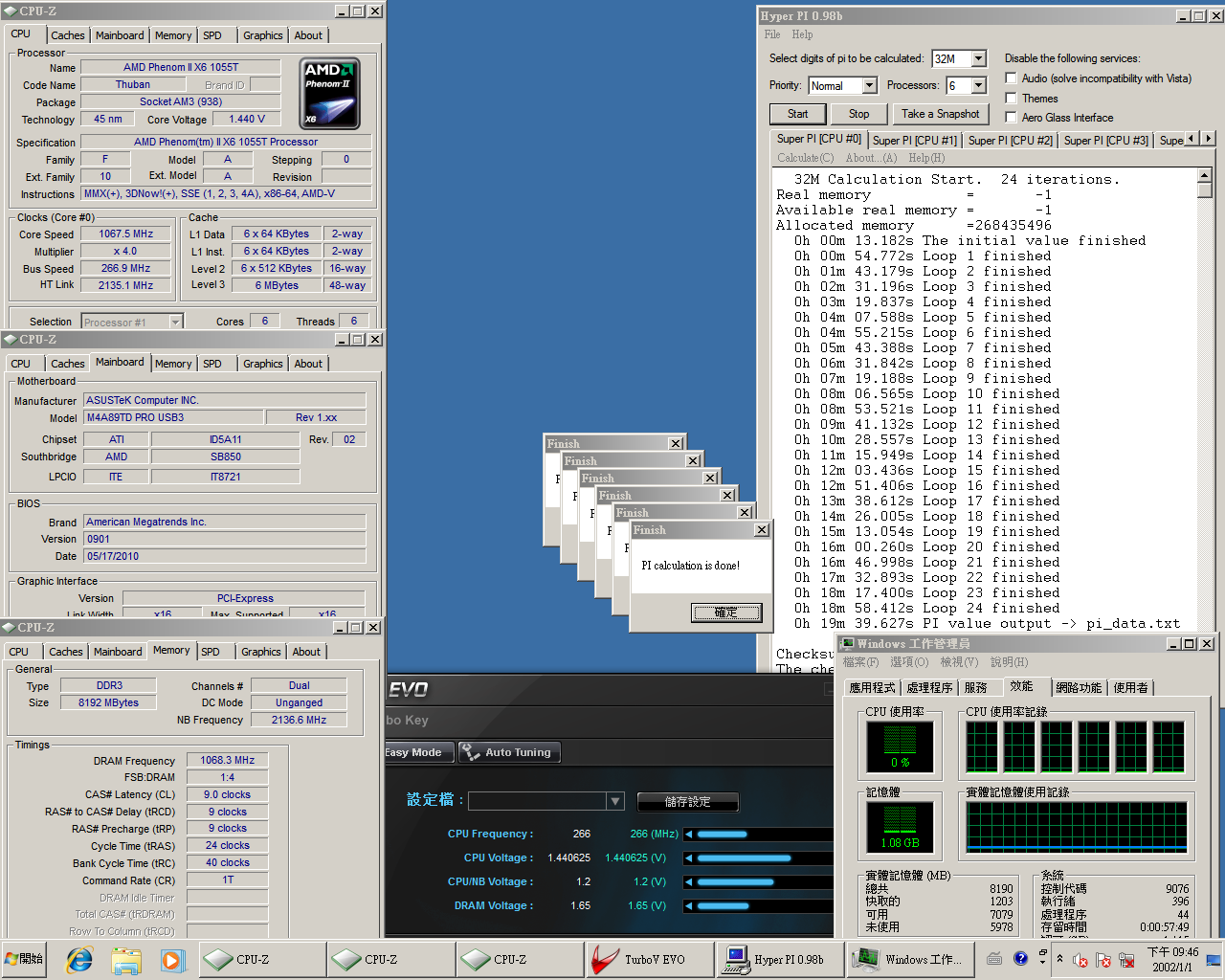1225x980 pixels.
Task: Switch to Hyper PI 0.98b taskbar item
Action: coord(780,959)
